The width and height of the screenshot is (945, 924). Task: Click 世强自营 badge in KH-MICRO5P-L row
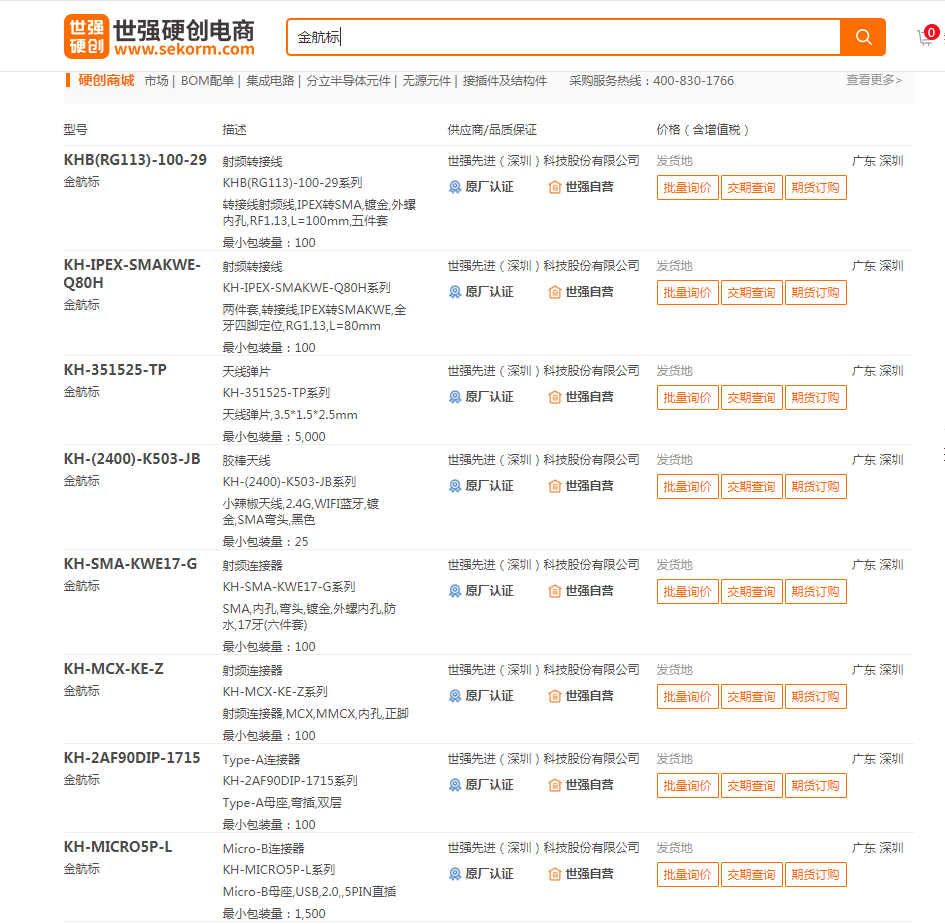[581, 874]
